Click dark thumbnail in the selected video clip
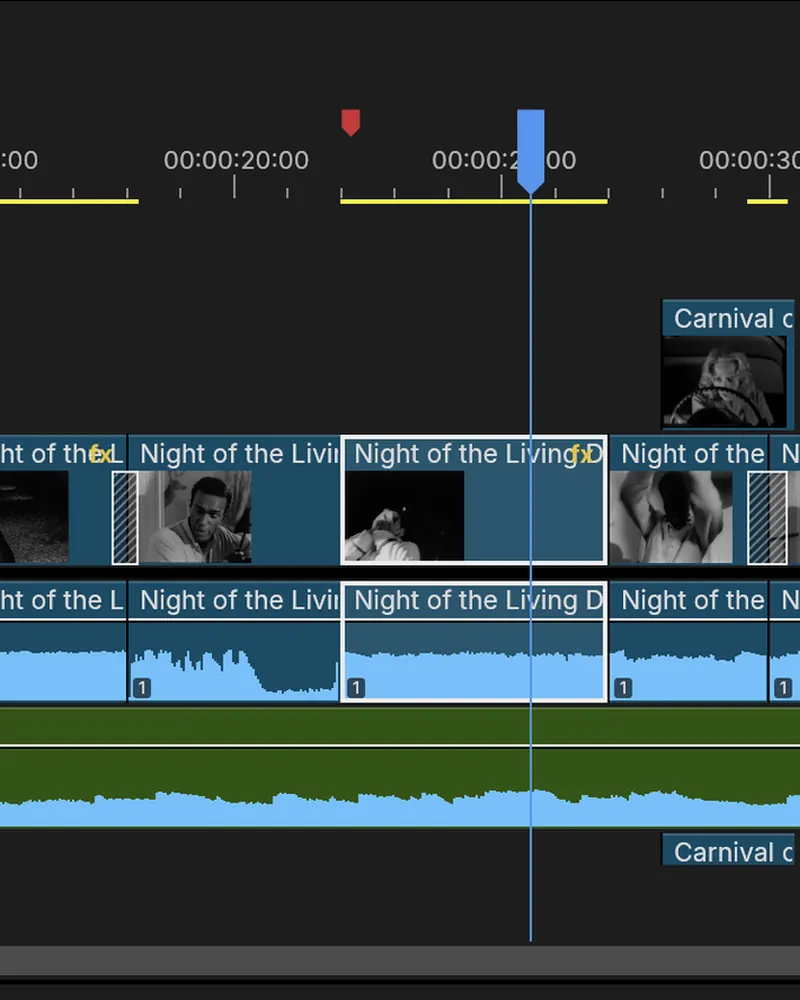This screenshot has width=800, height=1000. click(x=404, y=516)
